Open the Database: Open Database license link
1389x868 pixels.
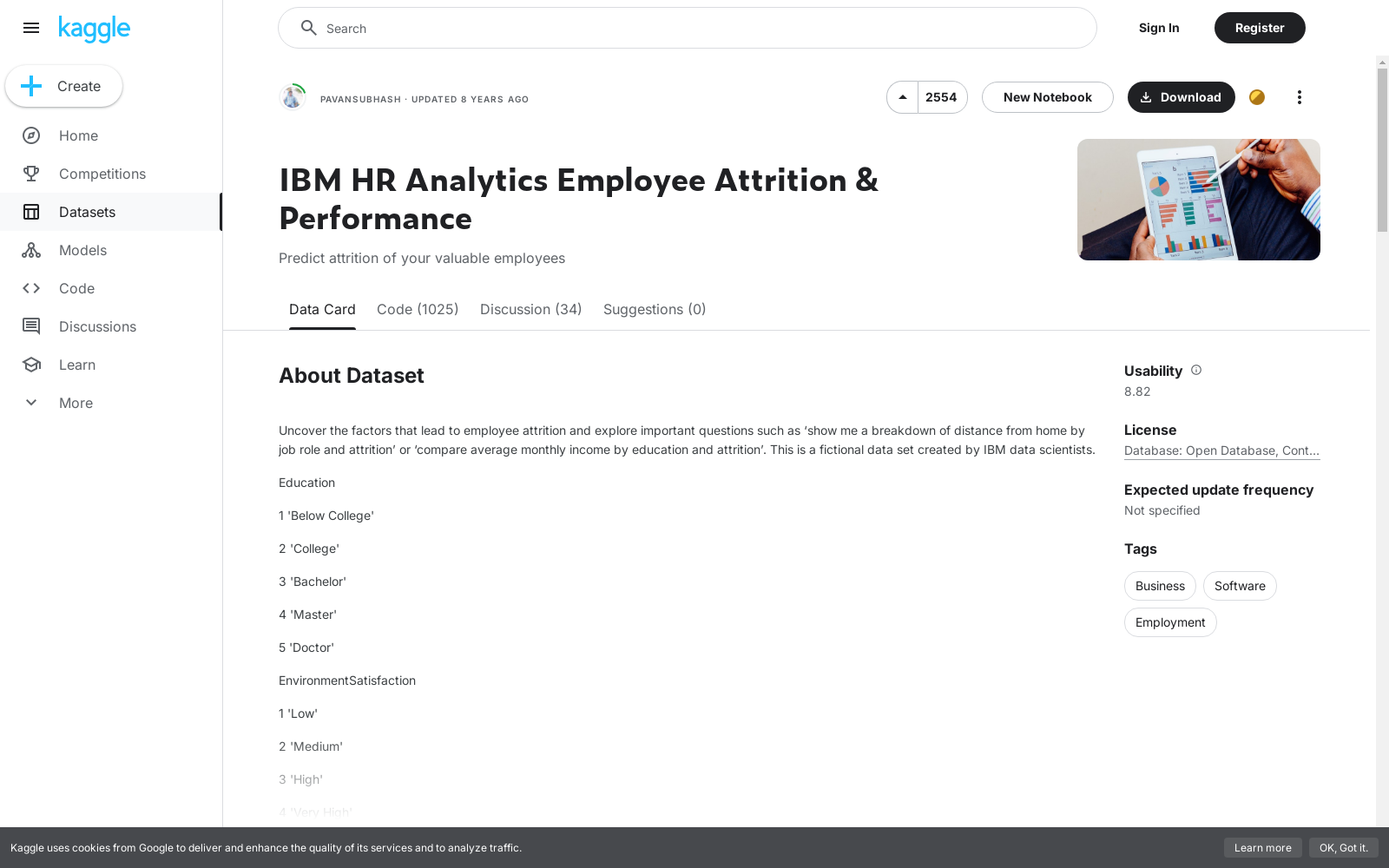[1221, 450]
